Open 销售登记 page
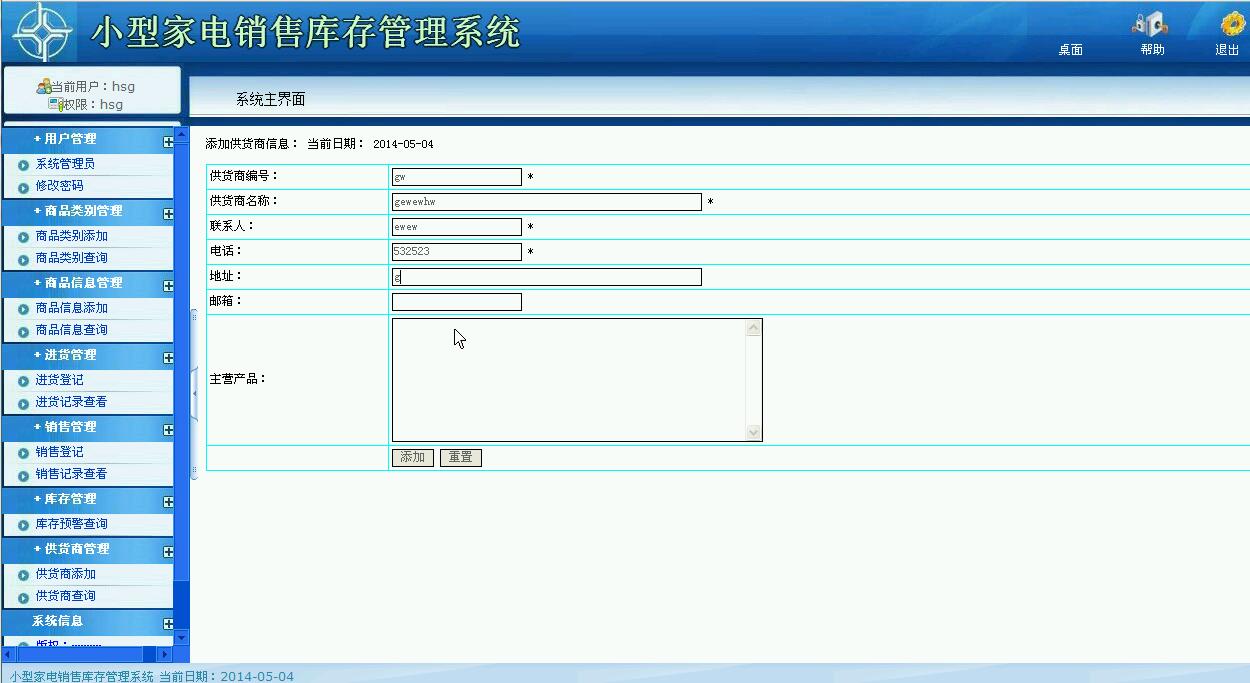1250x683 pixels. (x=59, y=452)
